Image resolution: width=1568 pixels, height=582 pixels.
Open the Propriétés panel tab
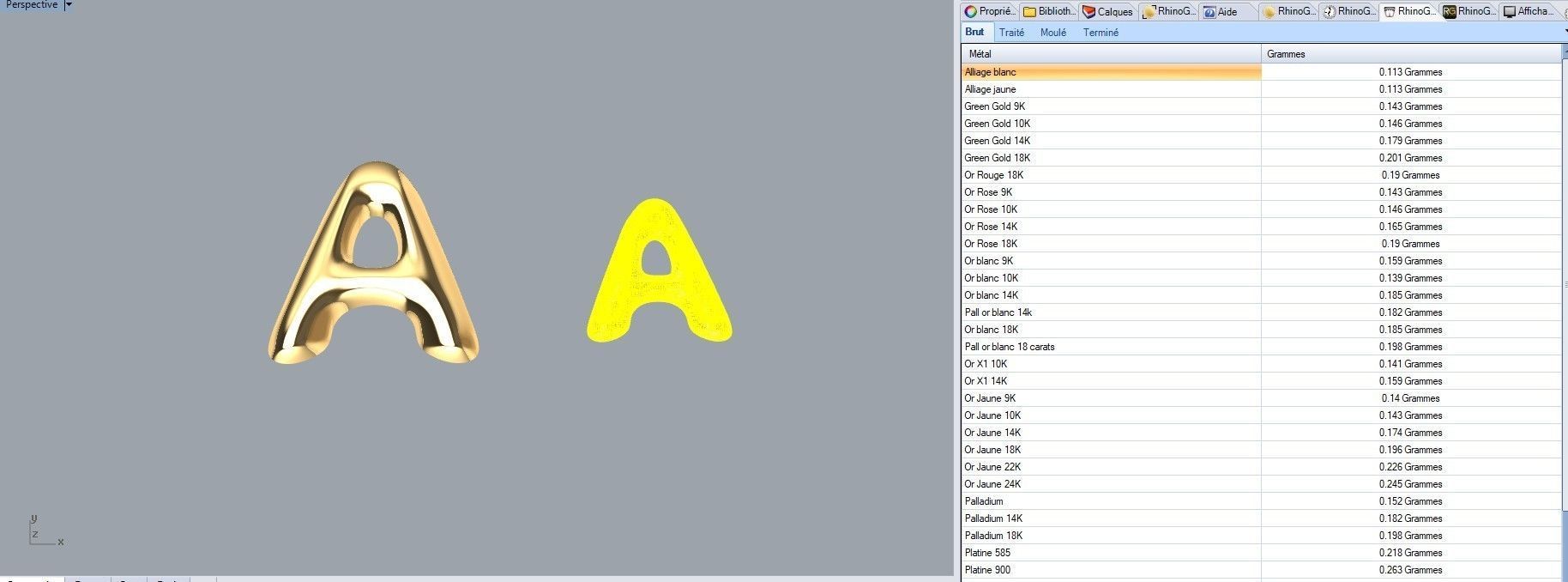(x=989, y=11)
